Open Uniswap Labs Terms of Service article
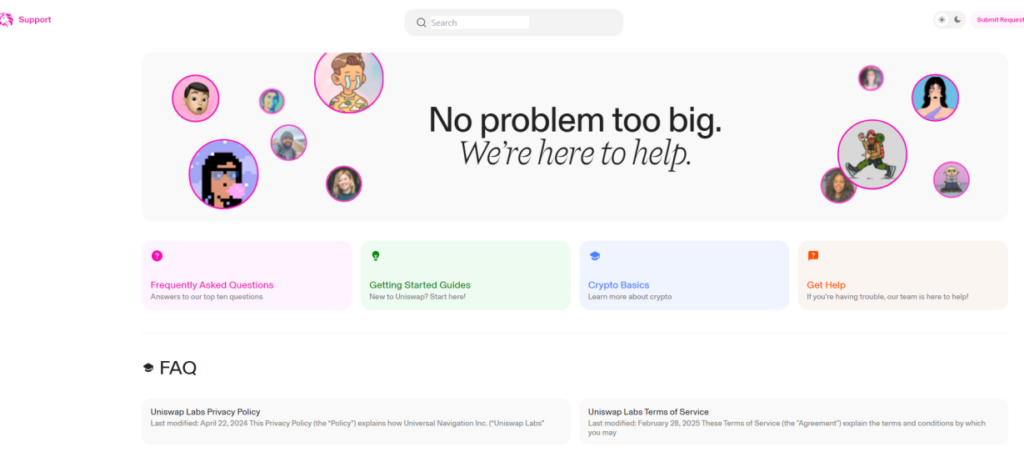Image resolution: width=1024 pixels, height=452 pixels. 793,421
